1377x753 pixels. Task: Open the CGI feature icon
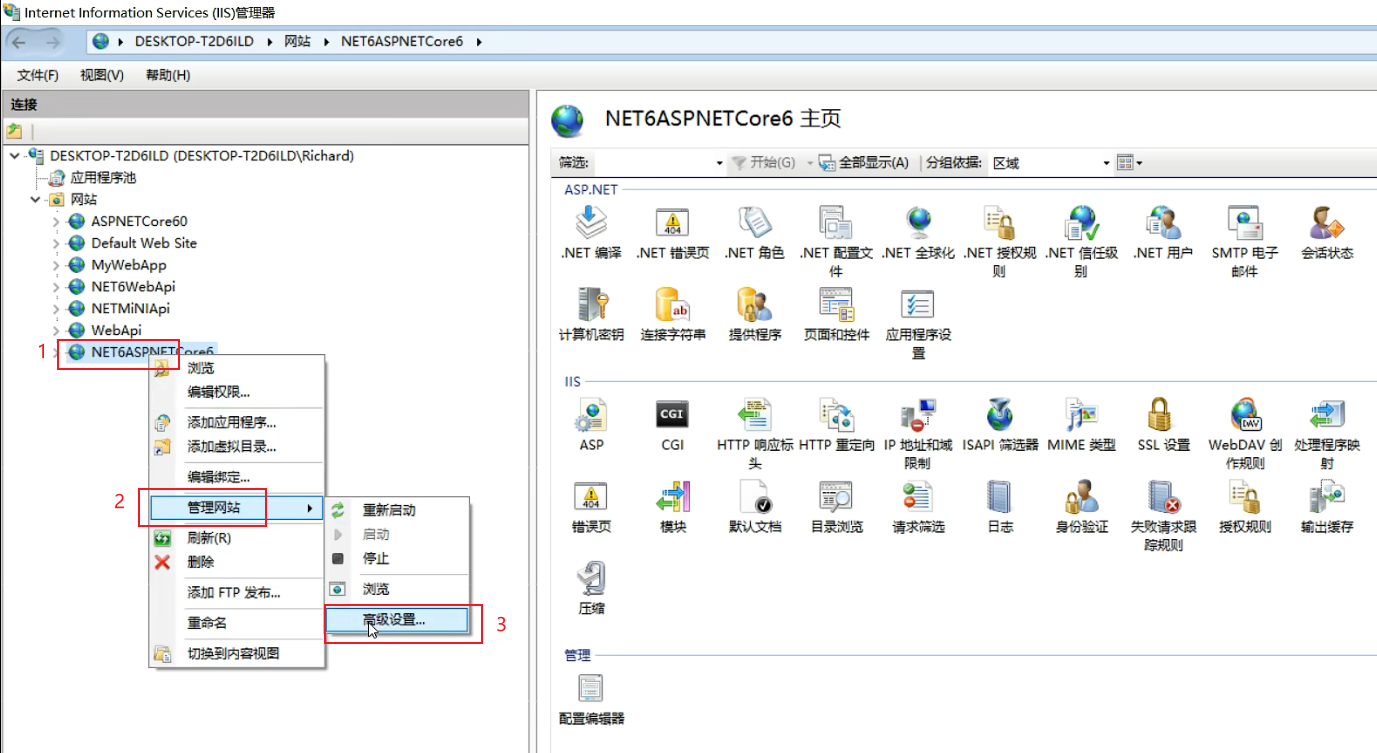[672, 414]
